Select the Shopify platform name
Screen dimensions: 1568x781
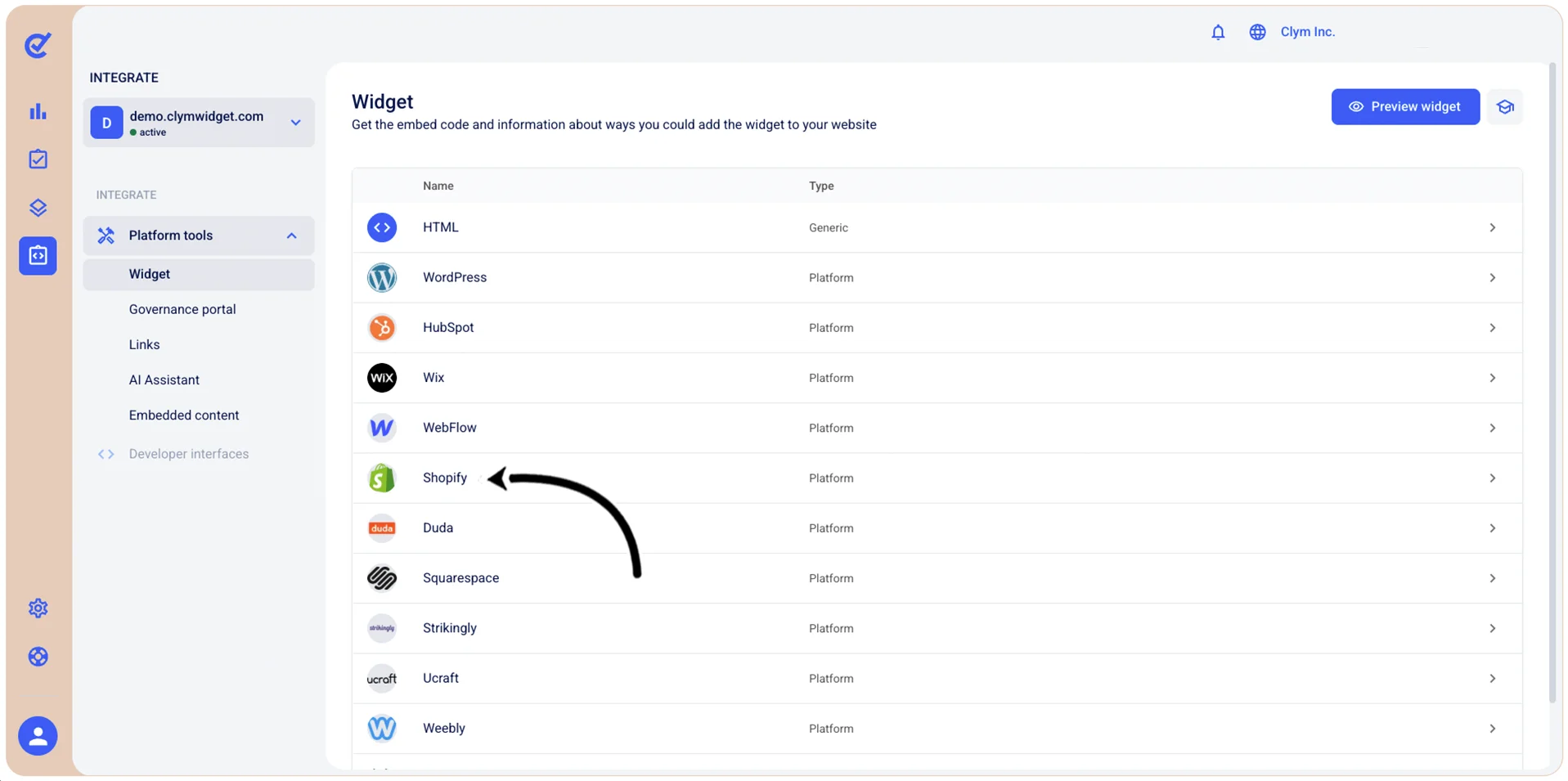pos(445,478)
